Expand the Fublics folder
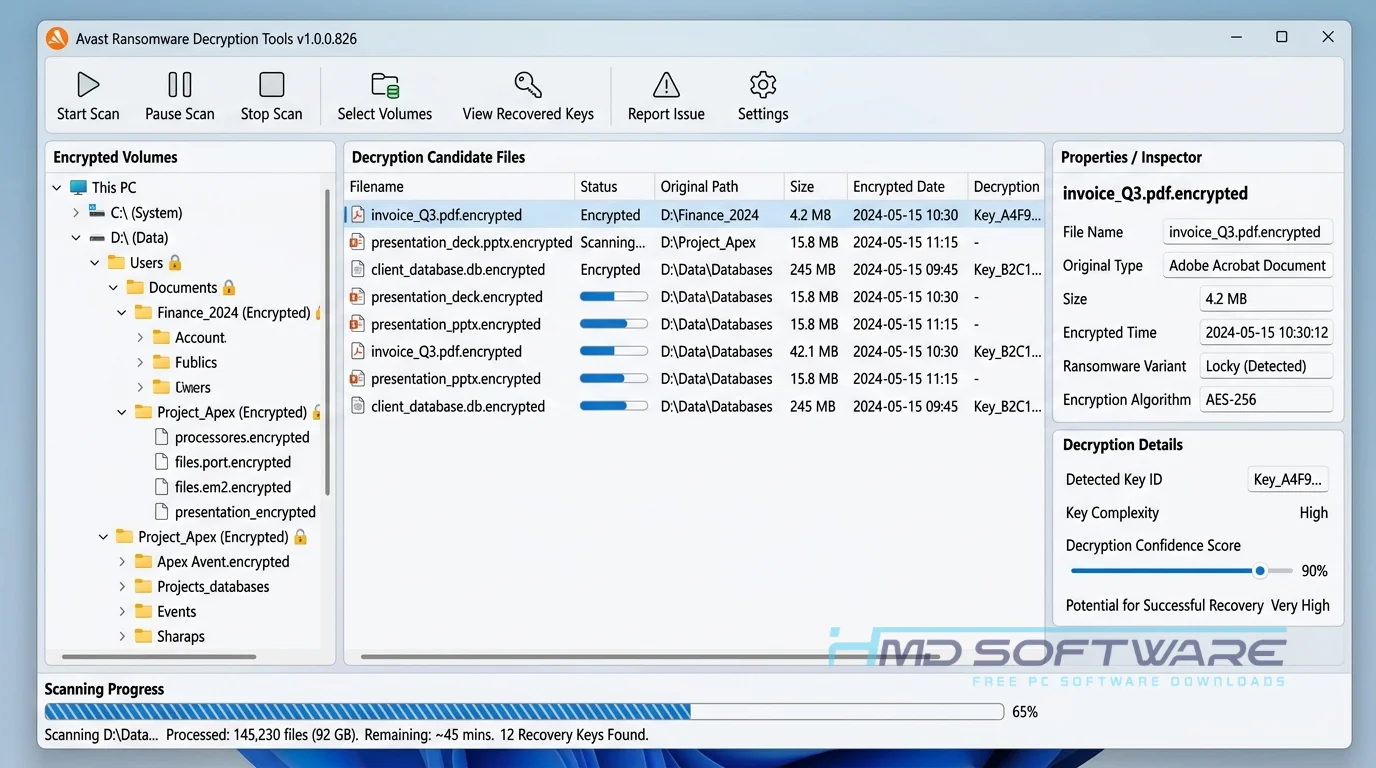This screenshot has height=768, width=1376. (141, 362)
